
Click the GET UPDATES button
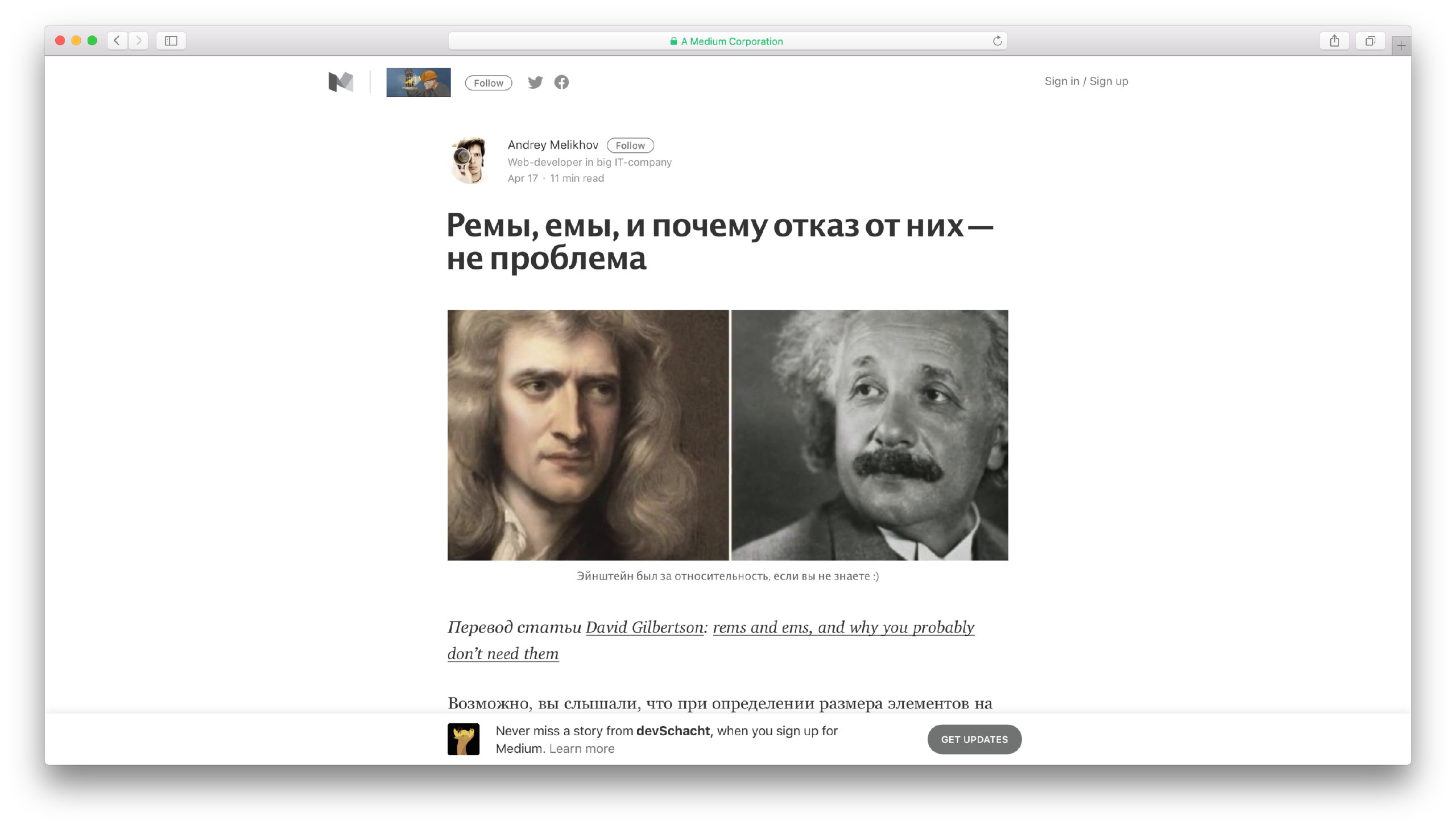[974, 739]
